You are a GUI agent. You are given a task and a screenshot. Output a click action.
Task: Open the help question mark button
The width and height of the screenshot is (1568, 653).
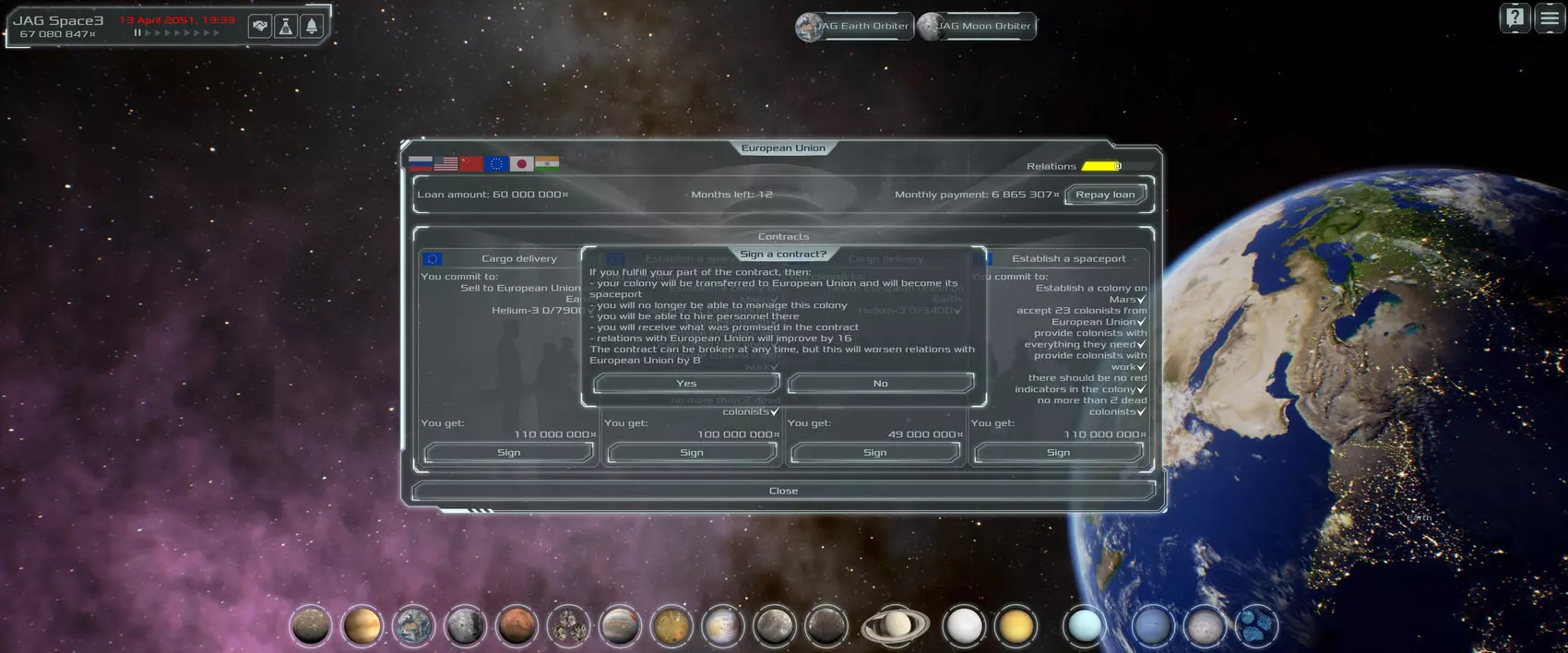(x=1515, y=18)
